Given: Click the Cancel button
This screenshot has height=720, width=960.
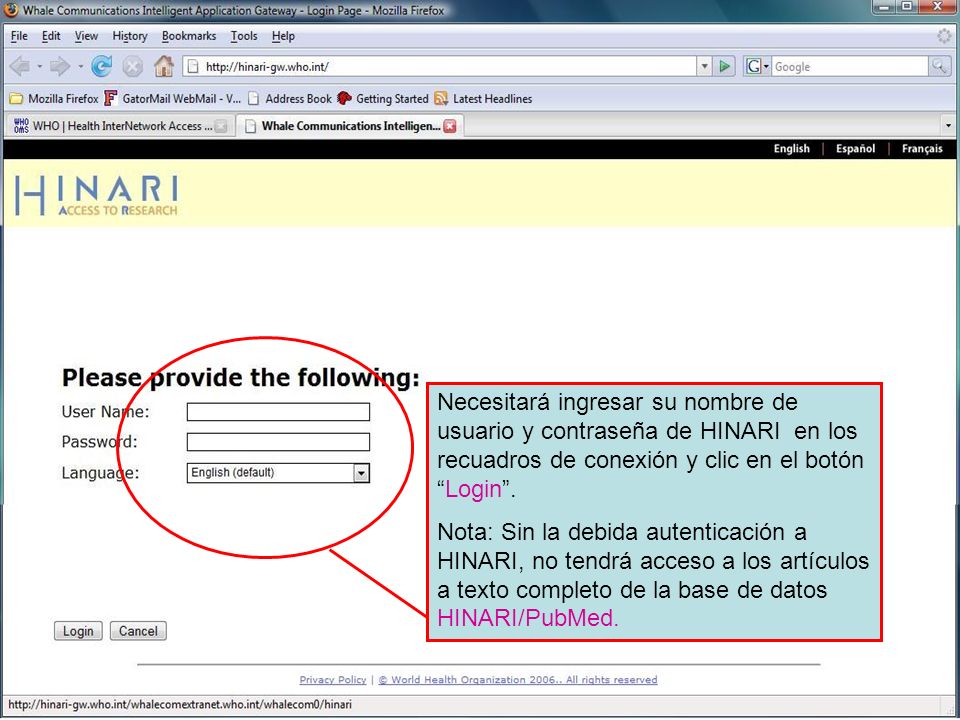Looking at the screenshot, I should coord(138,631).
